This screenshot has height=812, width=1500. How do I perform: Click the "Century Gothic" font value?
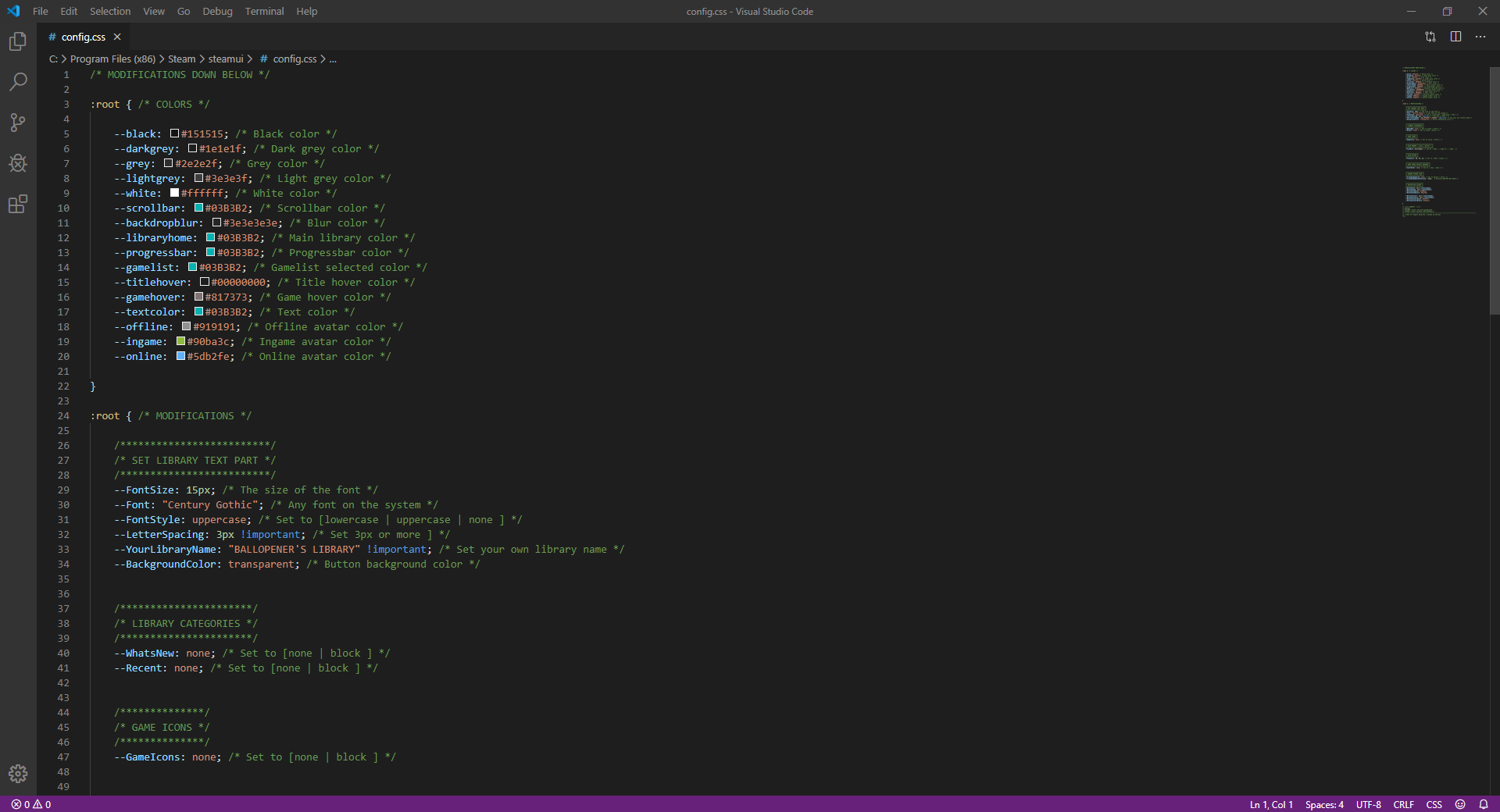pos(210,505)
